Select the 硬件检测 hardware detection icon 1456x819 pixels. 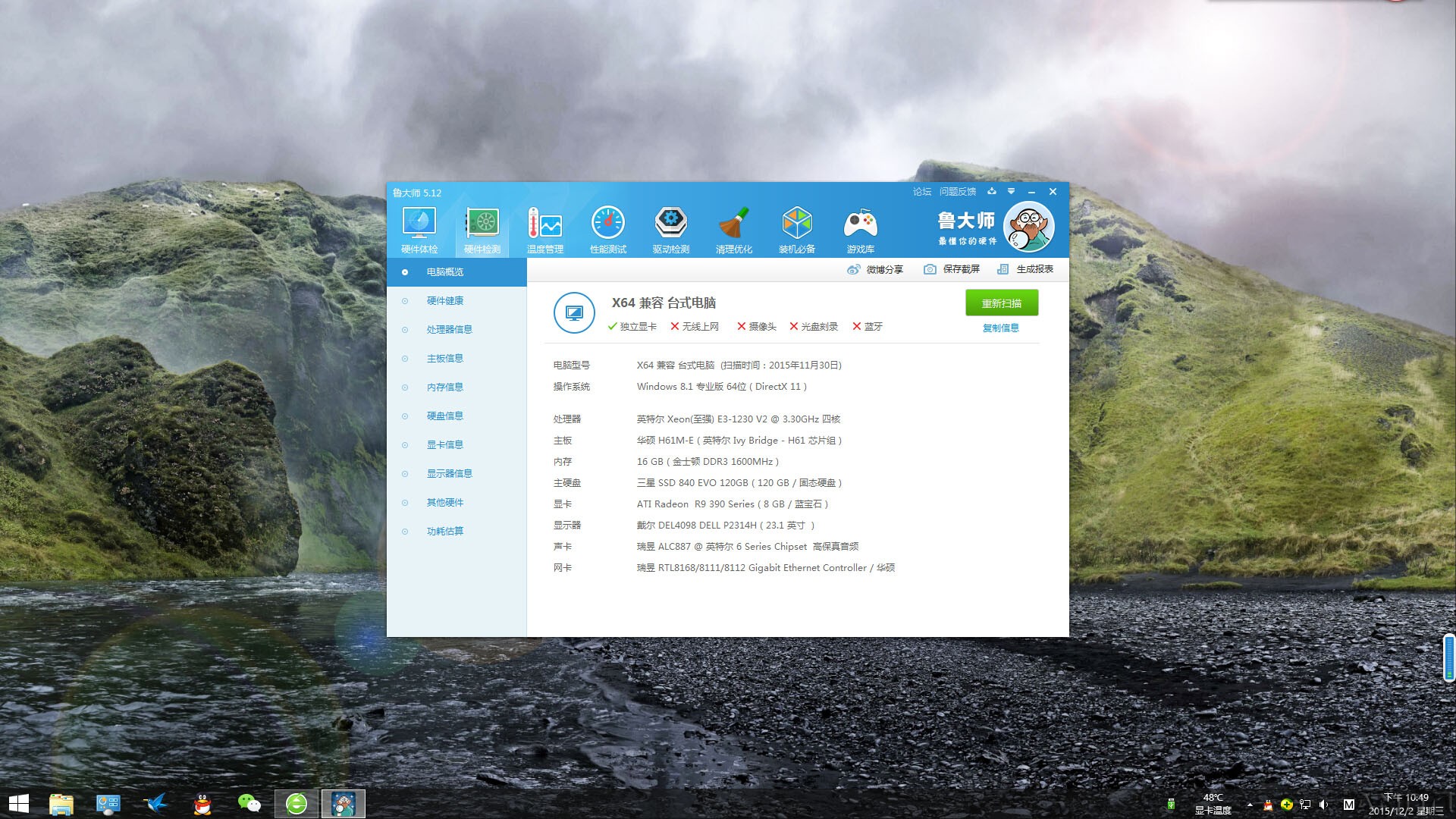(x=482, y=231)
